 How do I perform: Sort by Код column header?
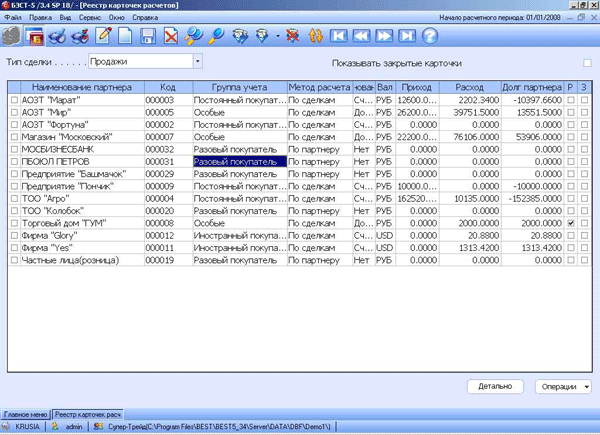168,87
